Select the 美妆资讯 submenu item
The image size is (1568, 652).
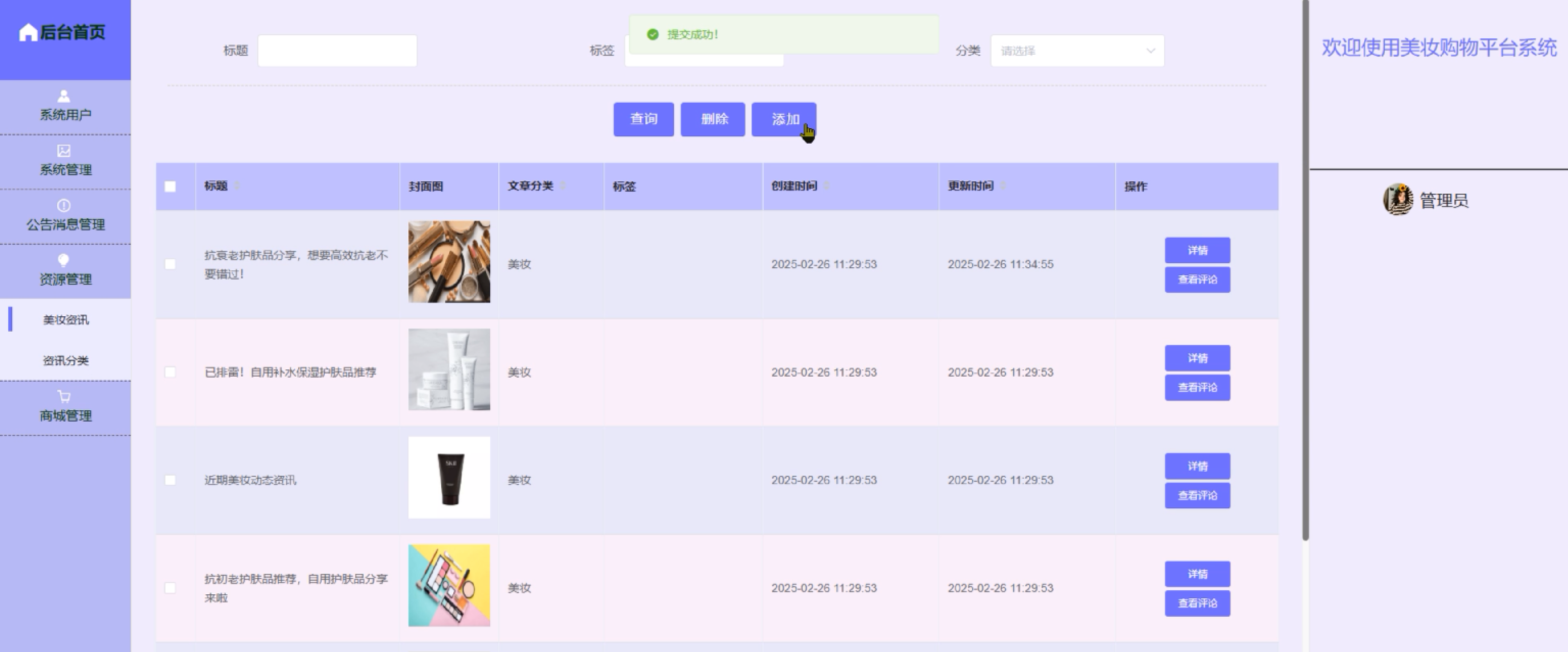66,320
